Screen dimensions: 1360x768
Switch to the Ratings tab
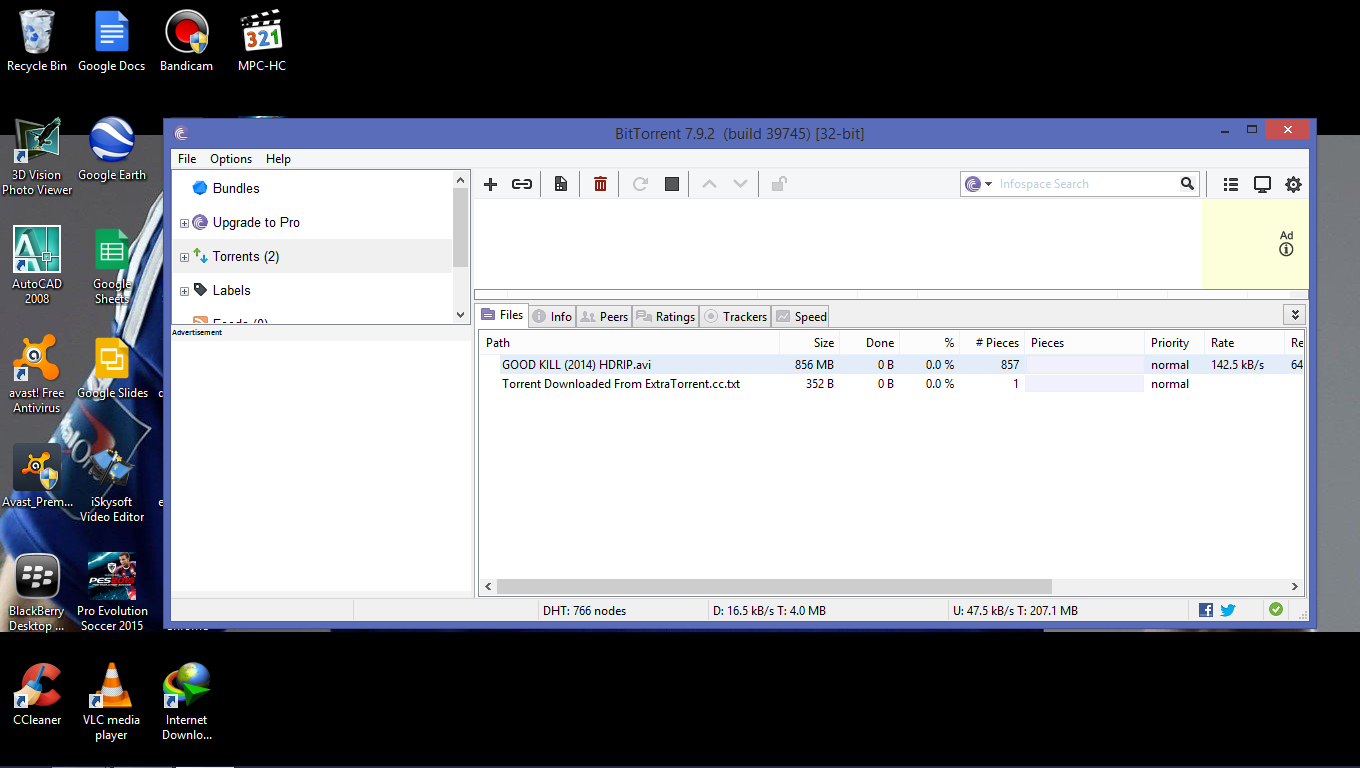tap(665, 316)
